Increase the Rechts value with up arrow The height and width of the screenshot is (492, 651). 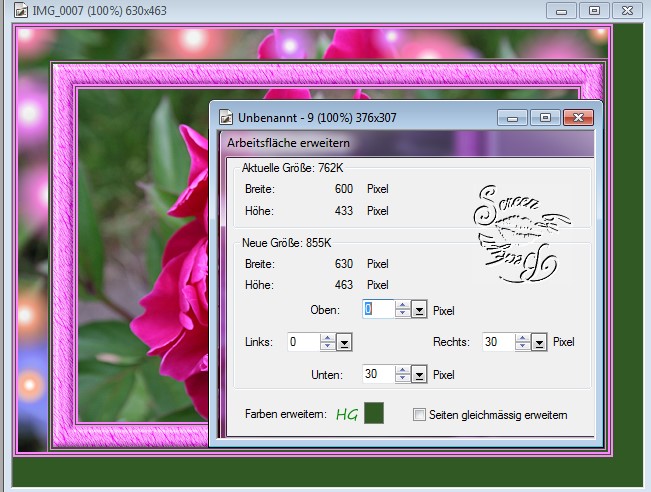coord(523,338)
